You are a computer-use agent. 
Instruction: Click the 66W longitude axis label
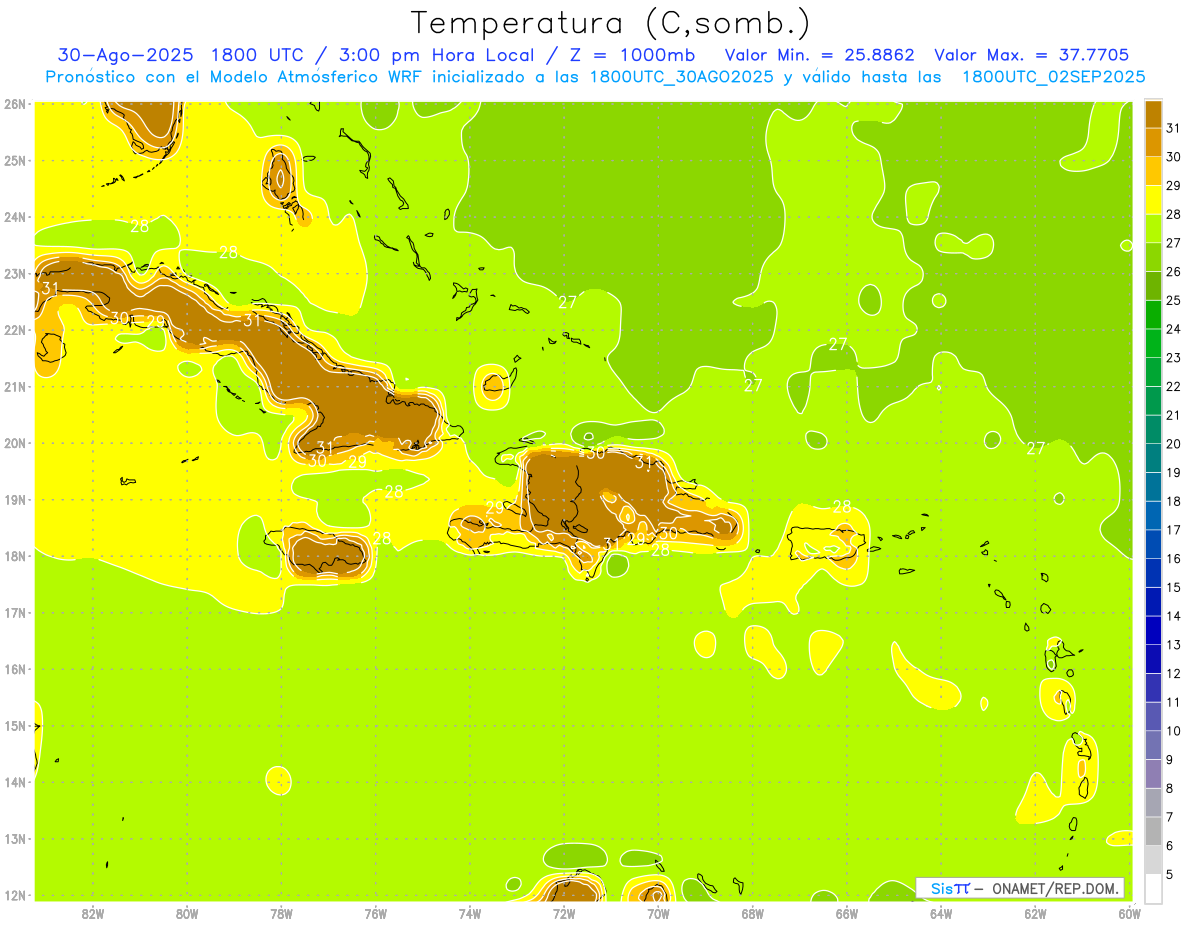847,913
